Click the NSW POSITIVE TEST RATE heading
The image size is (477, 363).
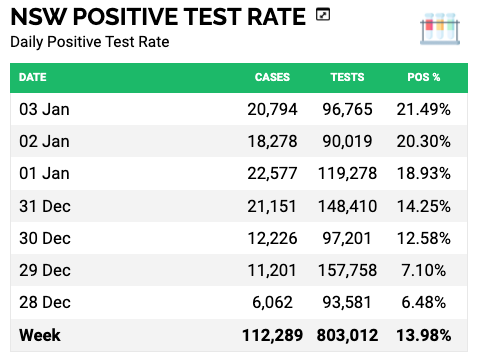(158, 16)
